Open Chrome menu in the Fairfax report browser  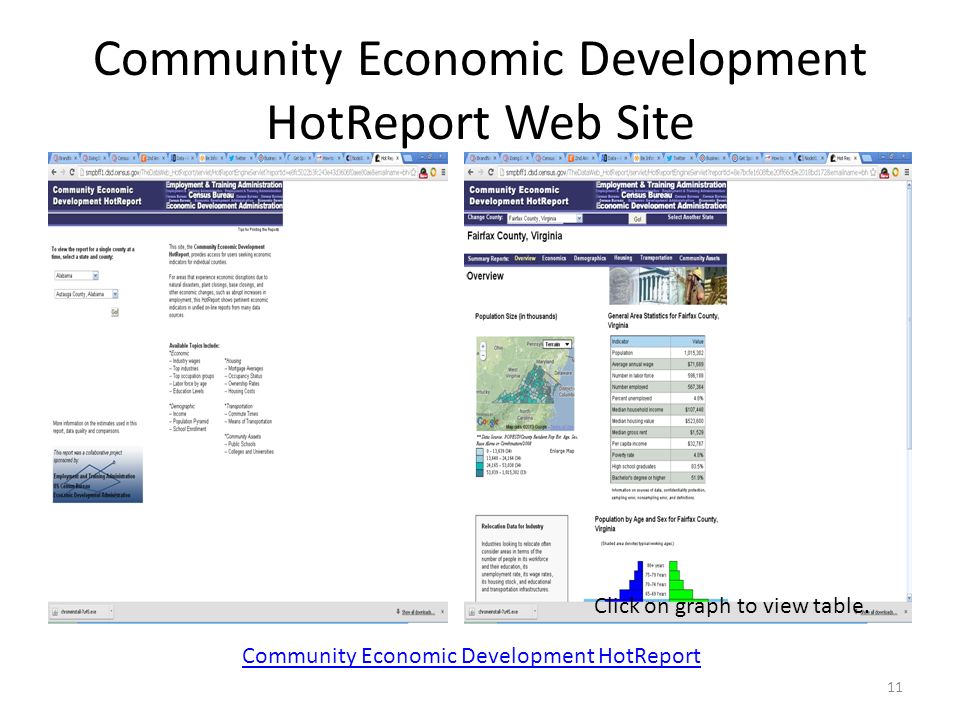pos(906,173)
